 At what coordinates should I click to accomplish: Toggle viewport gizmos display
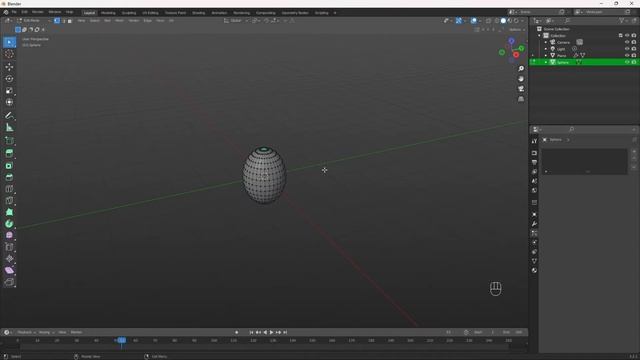(x=459, y=20)
